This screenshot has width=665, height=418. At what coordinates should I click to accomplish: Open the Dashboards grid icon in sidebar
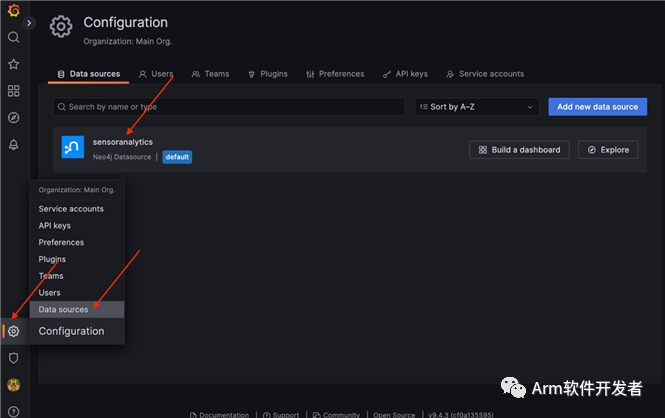[14, 91]
